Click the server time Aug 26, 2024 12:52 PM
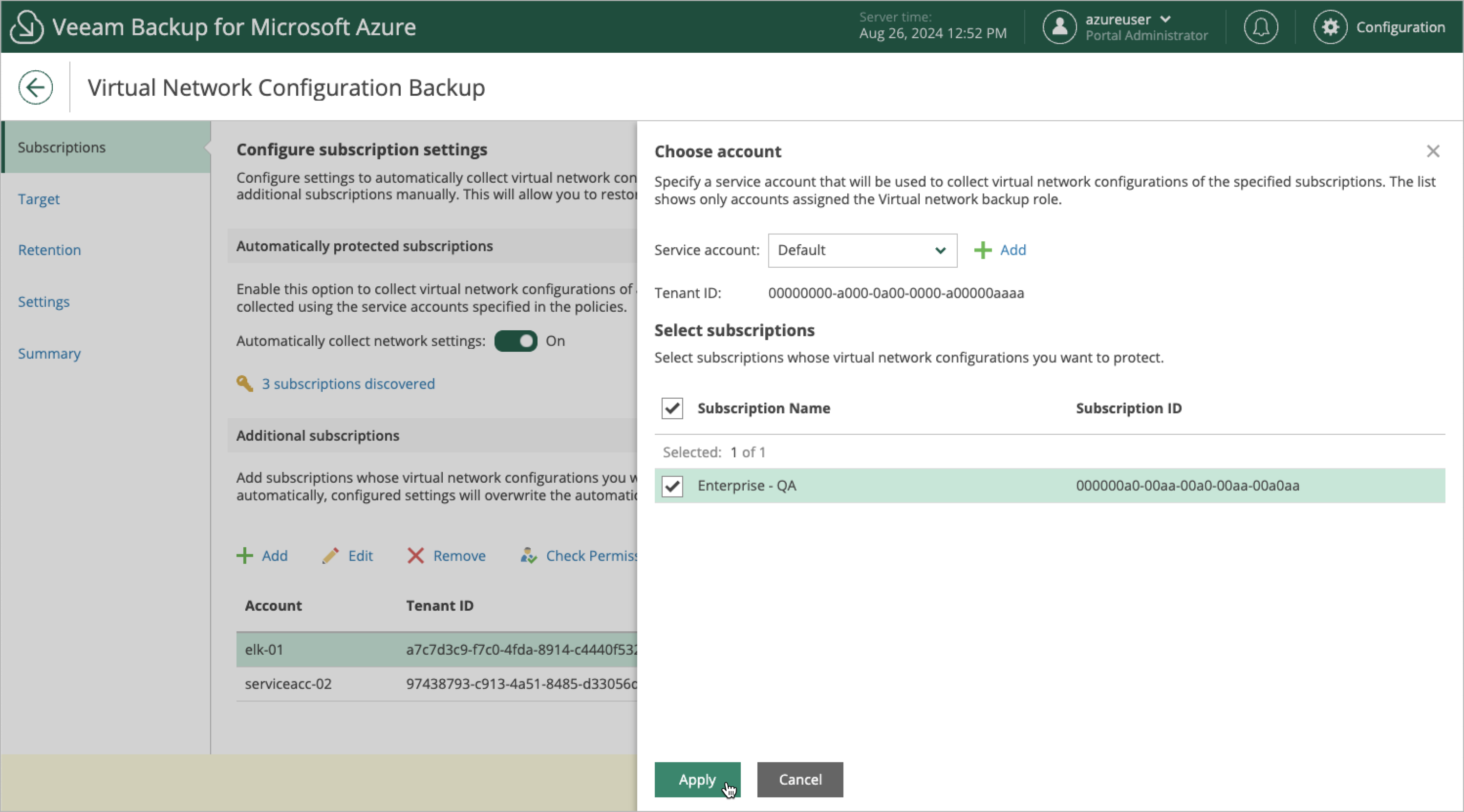 pos(933,34)
